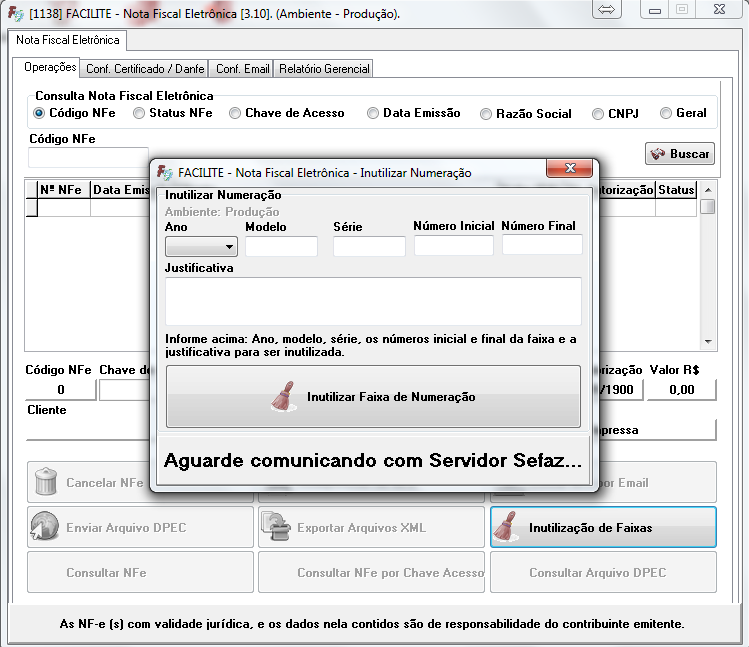Click the grid row selector cell
This screenshot has width=749, height=647.
32,208
